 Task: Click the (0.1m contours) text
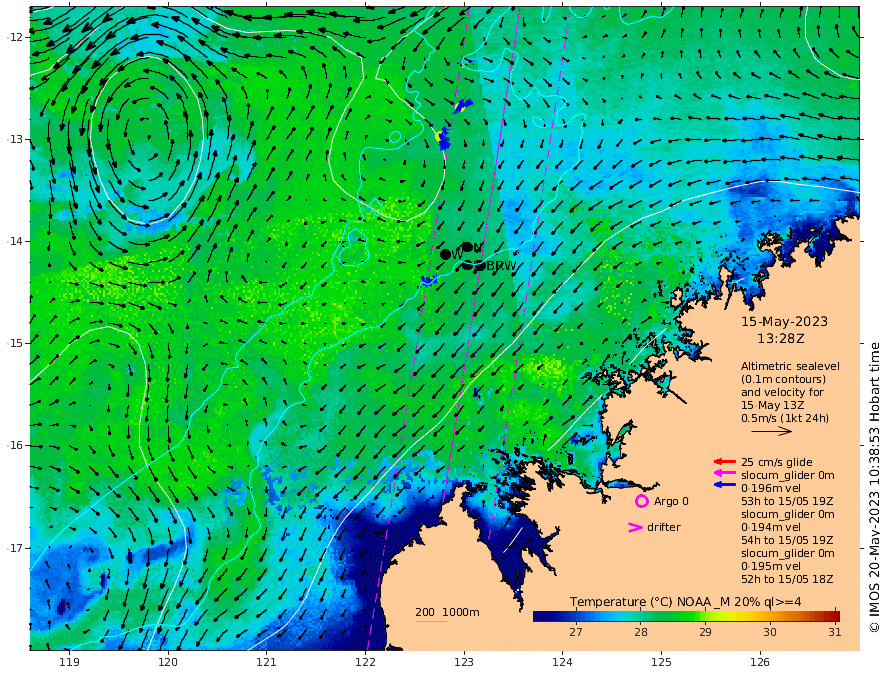pyautogui.click(x=783, y=379)
